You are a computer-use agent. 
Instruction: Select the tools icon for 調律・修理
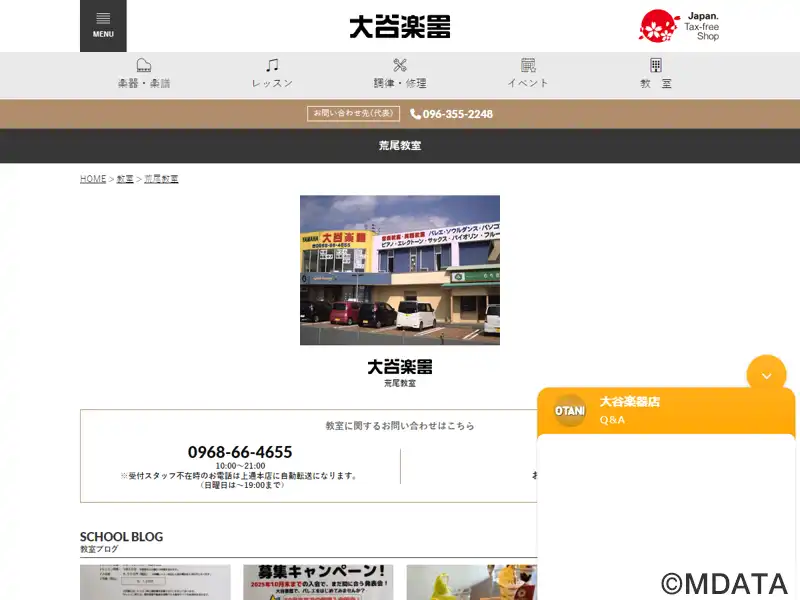pyautogui.click(x=400, y=65)
